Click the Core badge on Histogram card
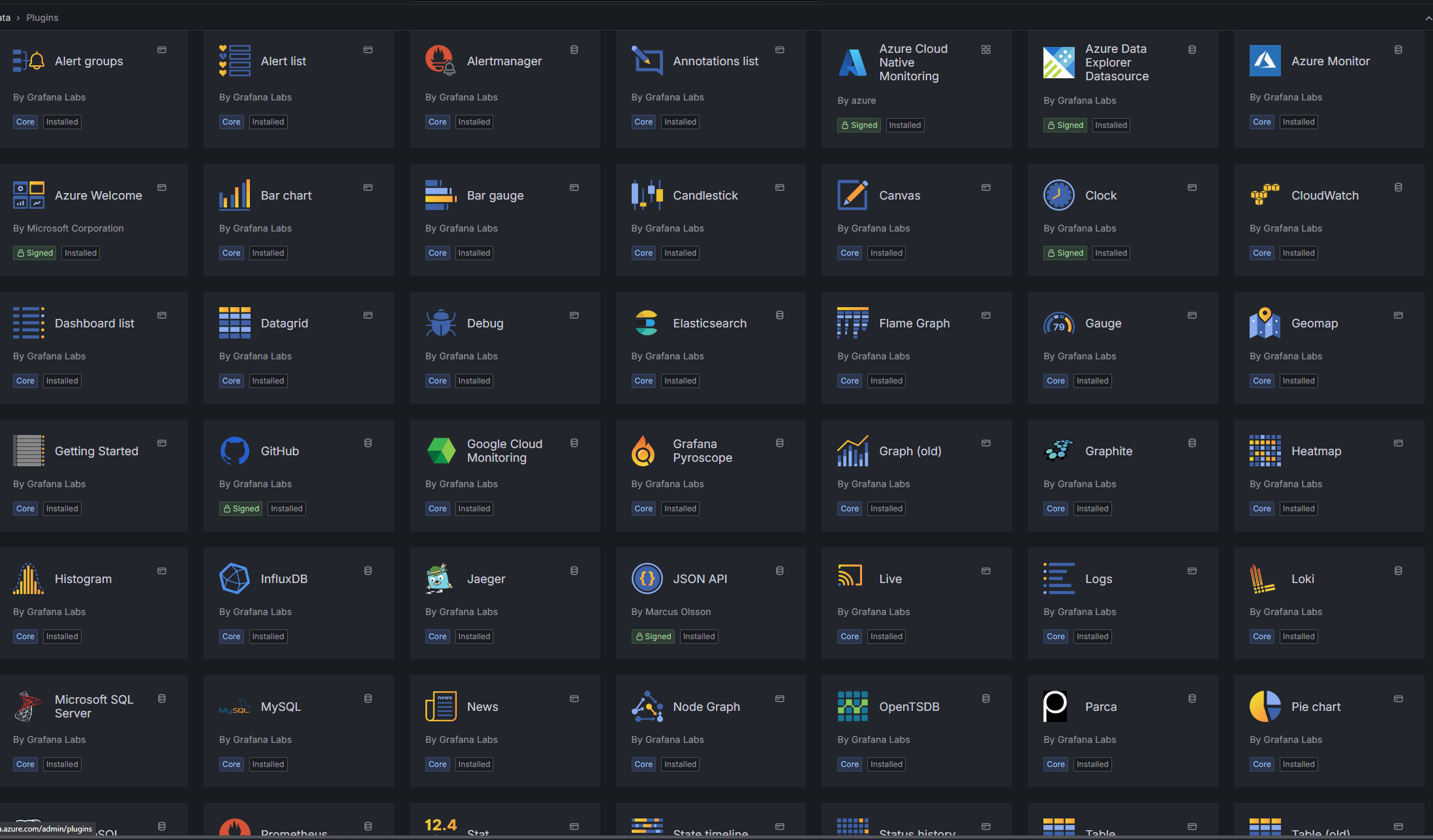Viewport: 1433px width, 840px height. pos(25,637)
